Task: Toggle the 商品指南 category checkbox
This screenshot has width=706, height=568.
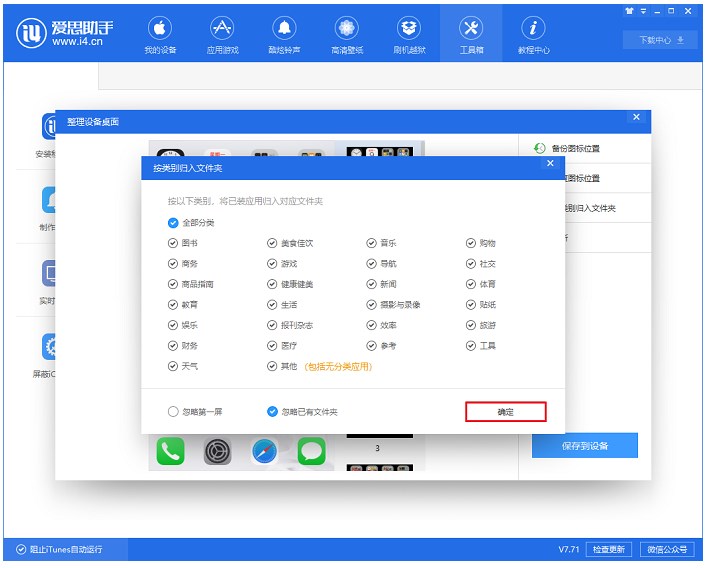Action: point(173,284)
